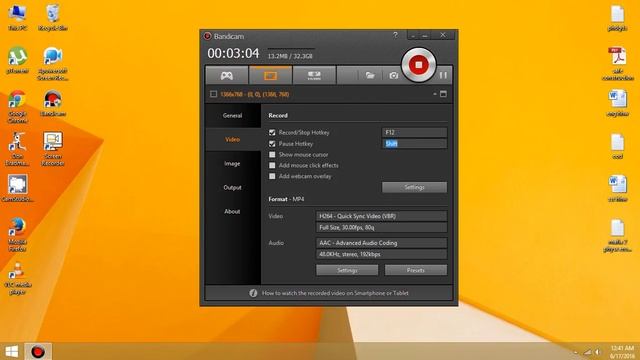Select the Screen Recorder desktop shortcut
The image size is (640, 360).
pyautogui.click(x=53, y=149)
